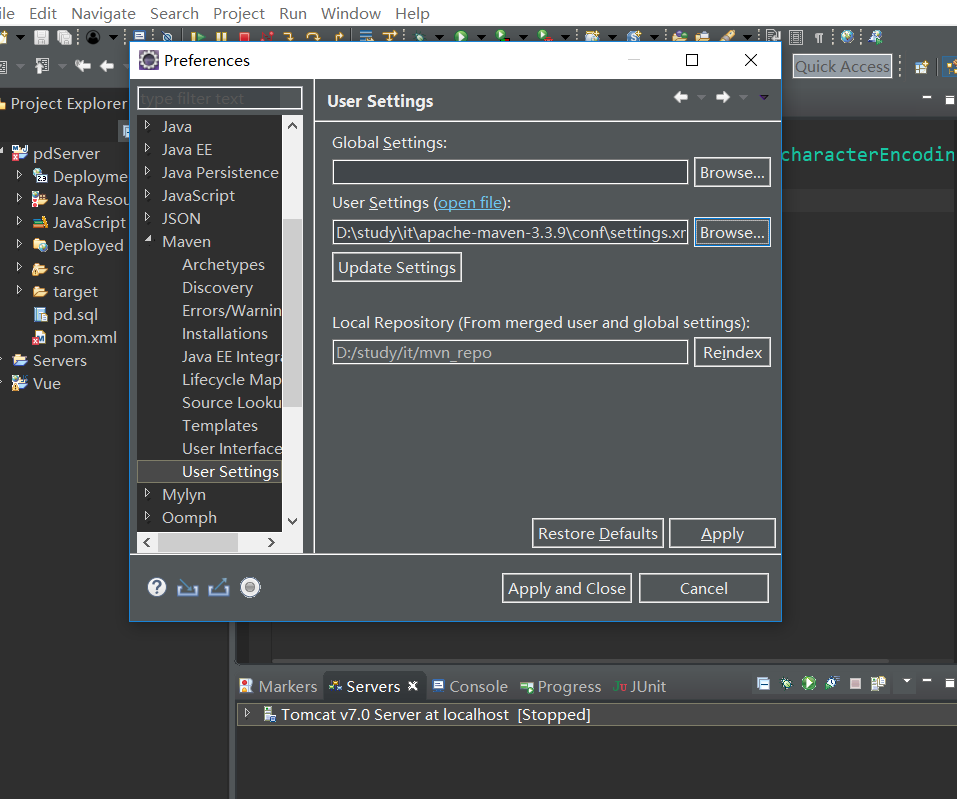
Task: Click the Update Settings button
Action: (397, 267)
